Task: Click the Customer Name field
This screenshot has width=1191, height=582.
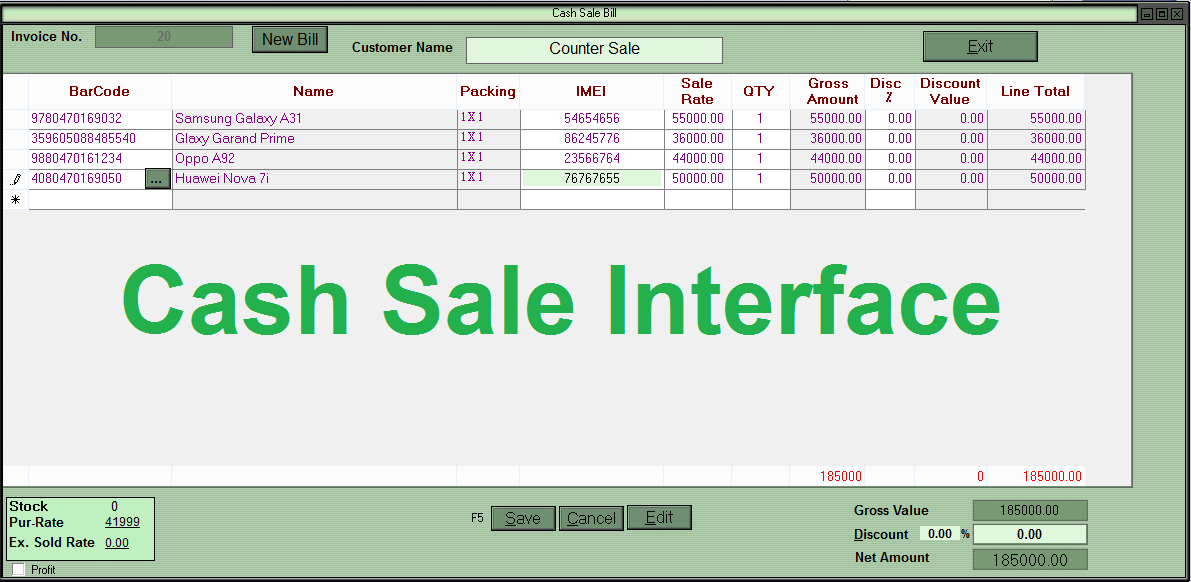Action: coord(594,49)
